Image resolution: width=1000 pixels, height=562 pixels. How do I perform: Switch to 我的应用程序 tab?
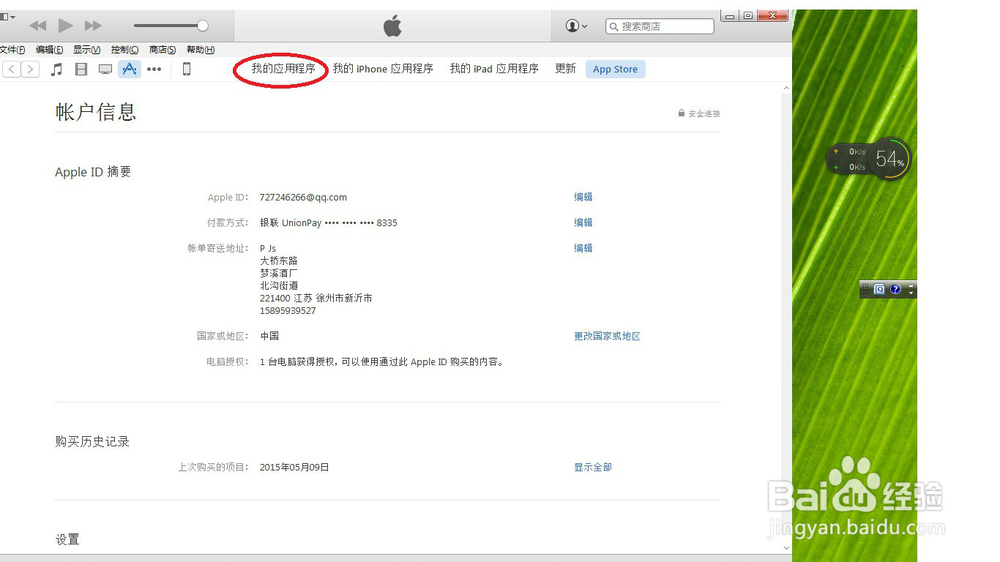[x=283, y=68]
